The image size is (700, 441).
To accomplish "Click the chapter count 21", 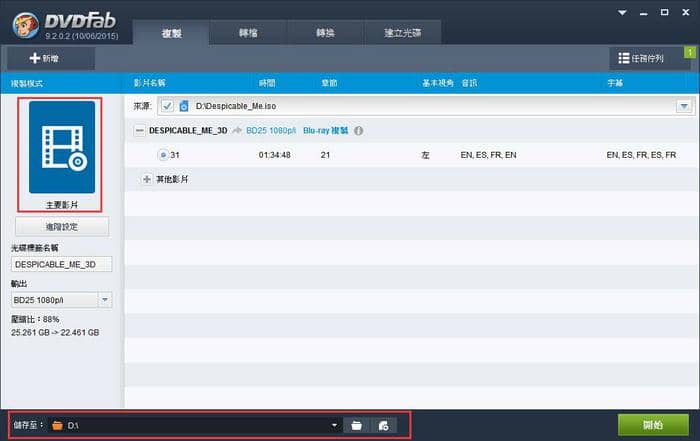I will click(x=325, y=155).
